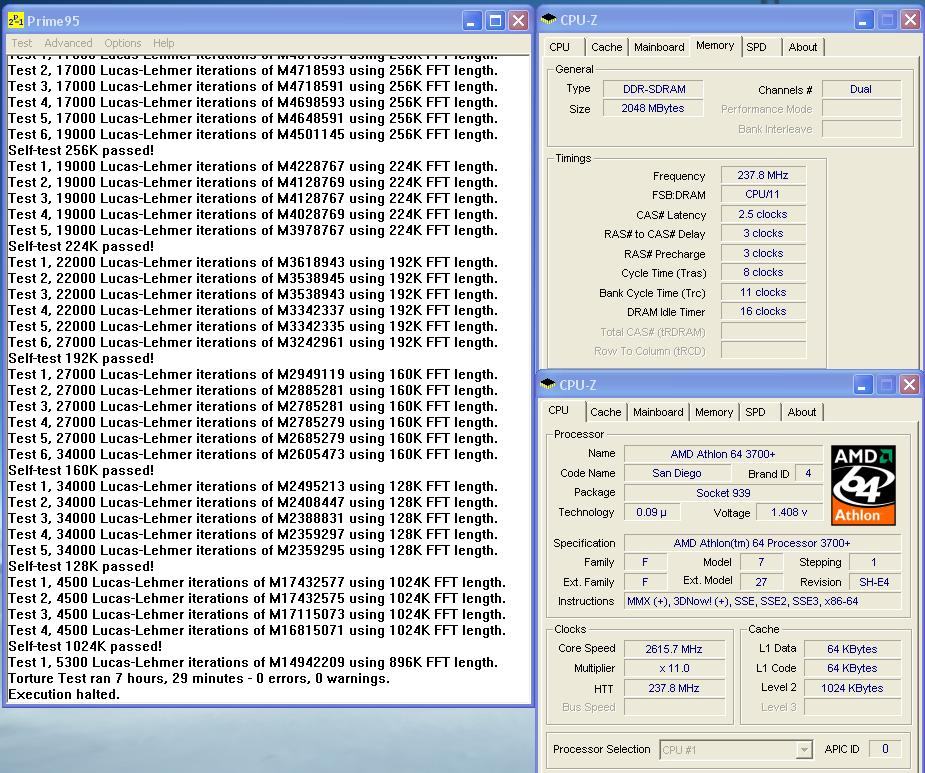Click the Voltage 1.408 v value
Image resolution: width=925 pixels, height=773 pixels.
pyautogui.click(x=789, y=512)
